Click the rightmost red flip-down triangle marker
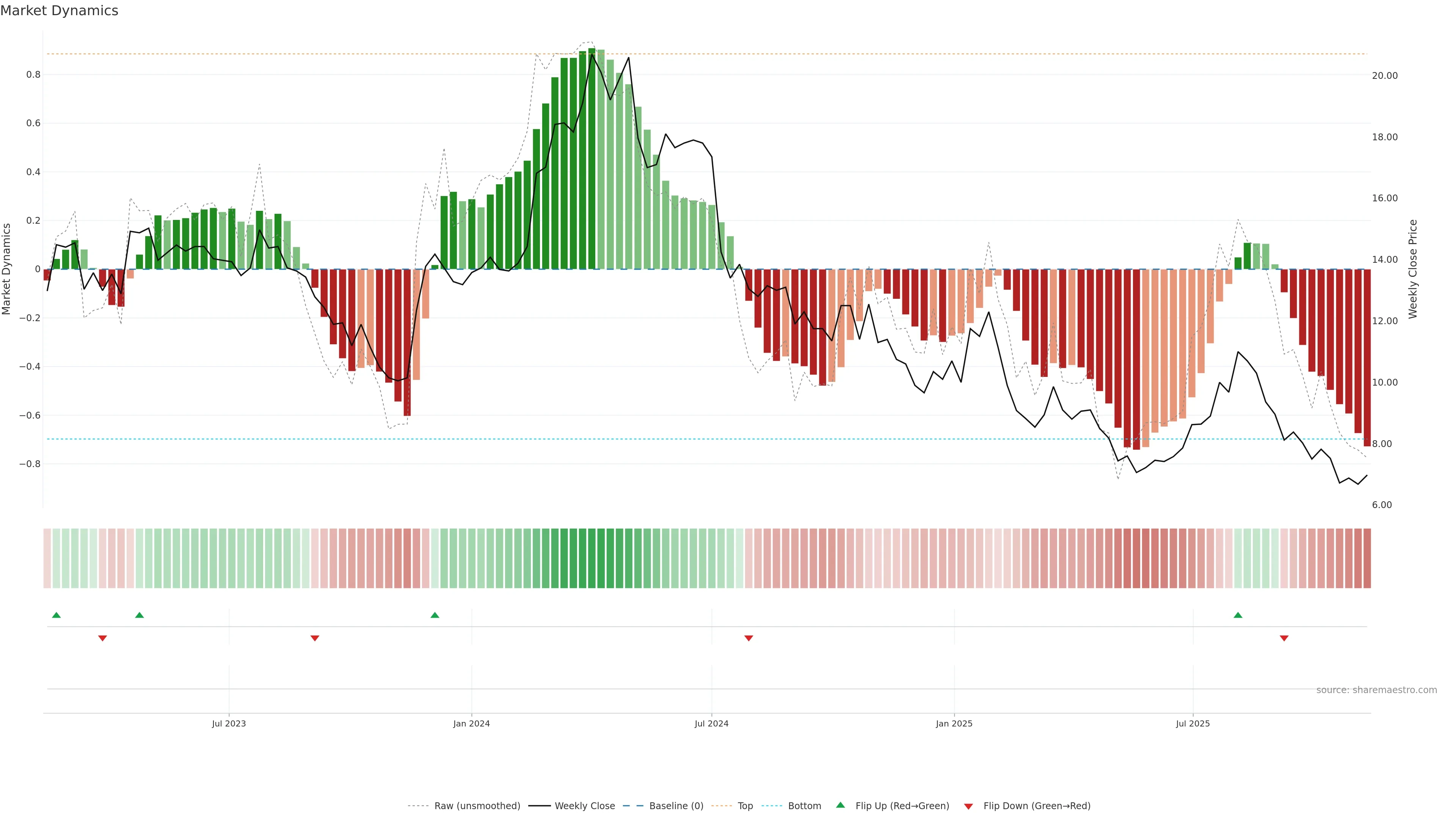This screenshot has height=819, width=1456. click(1284, 638)
